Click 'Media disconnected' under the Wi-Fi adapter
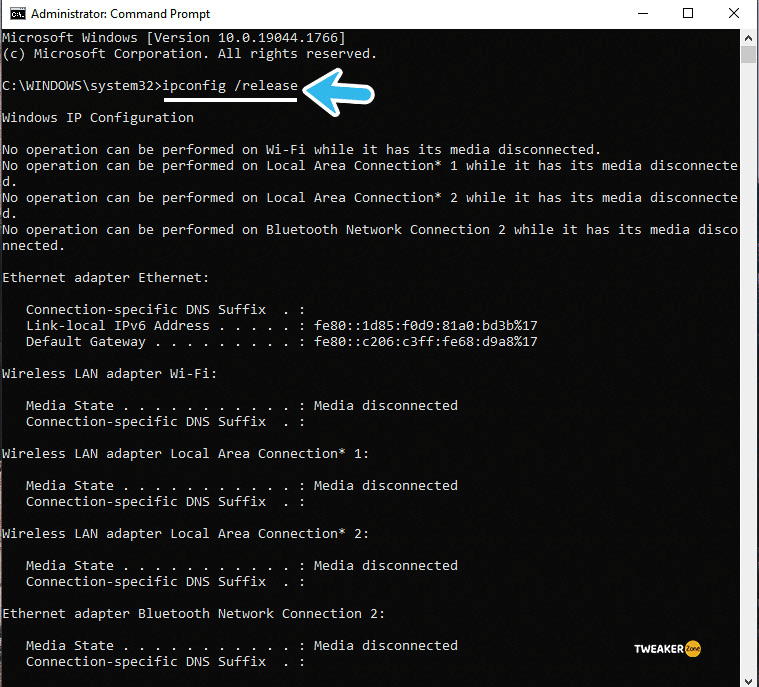 point(385,406)
